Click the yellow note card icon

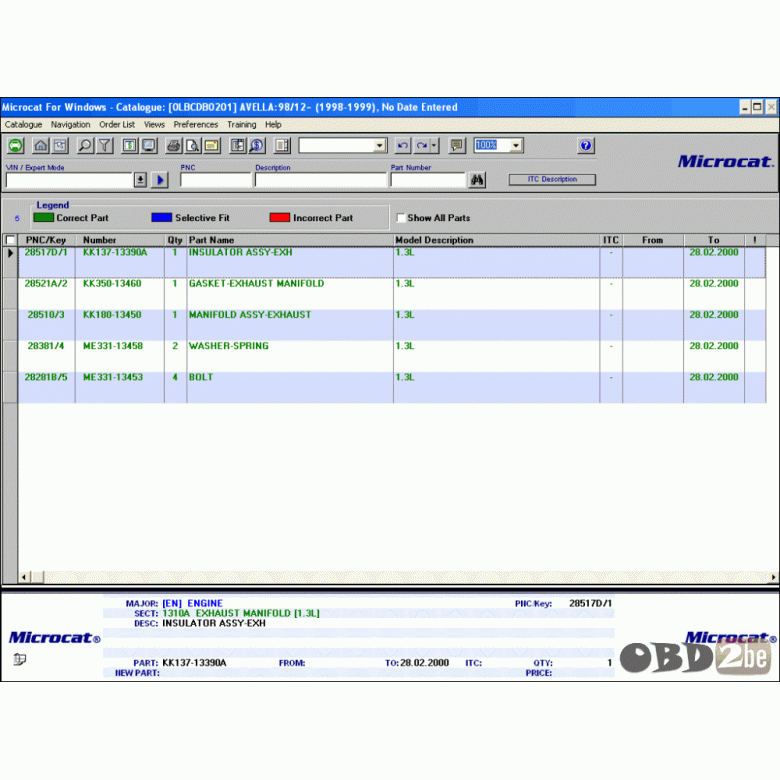click(212, 146)
